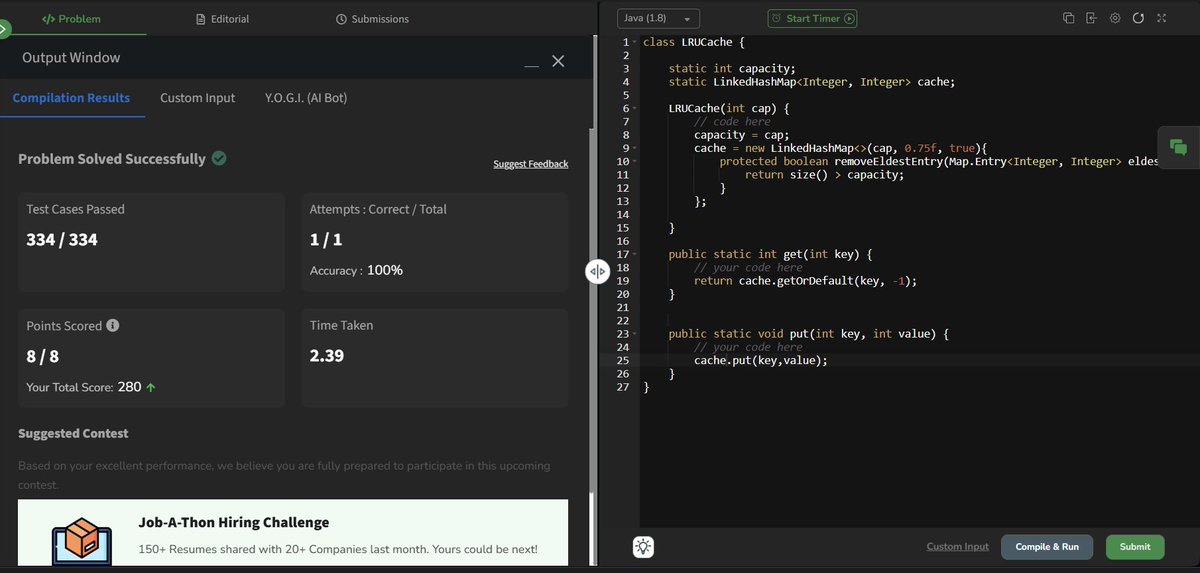Click the exit/import icon beside the copy icon
Viewport: 1200px width, 573px height.
click(1090, 18)
